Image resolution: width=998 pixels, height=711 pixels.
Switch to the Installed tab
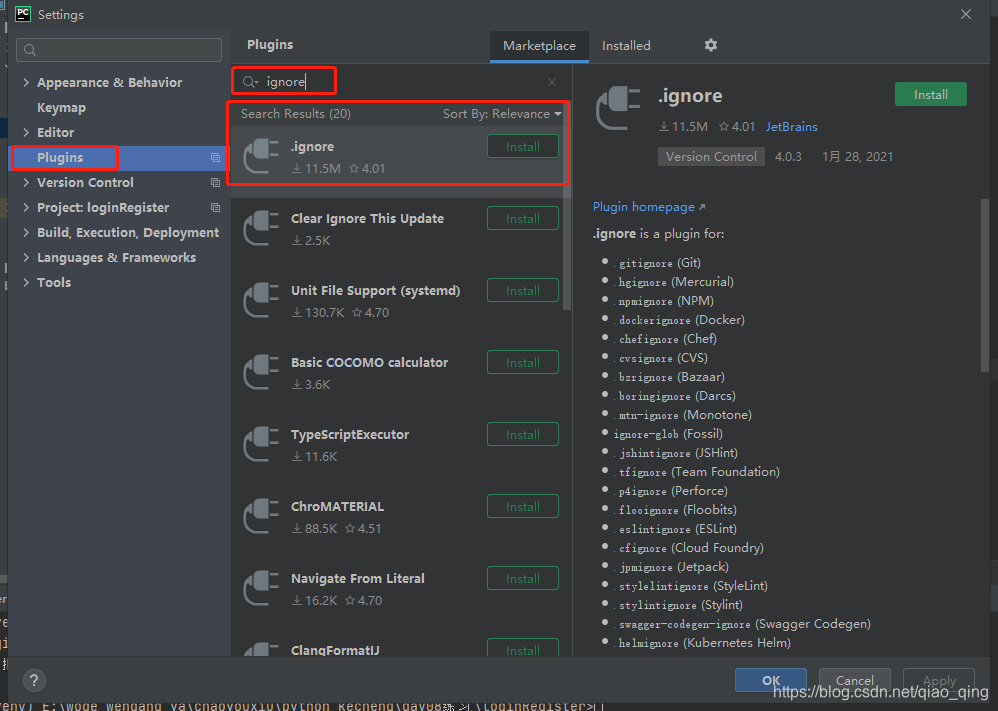[626, 46]
